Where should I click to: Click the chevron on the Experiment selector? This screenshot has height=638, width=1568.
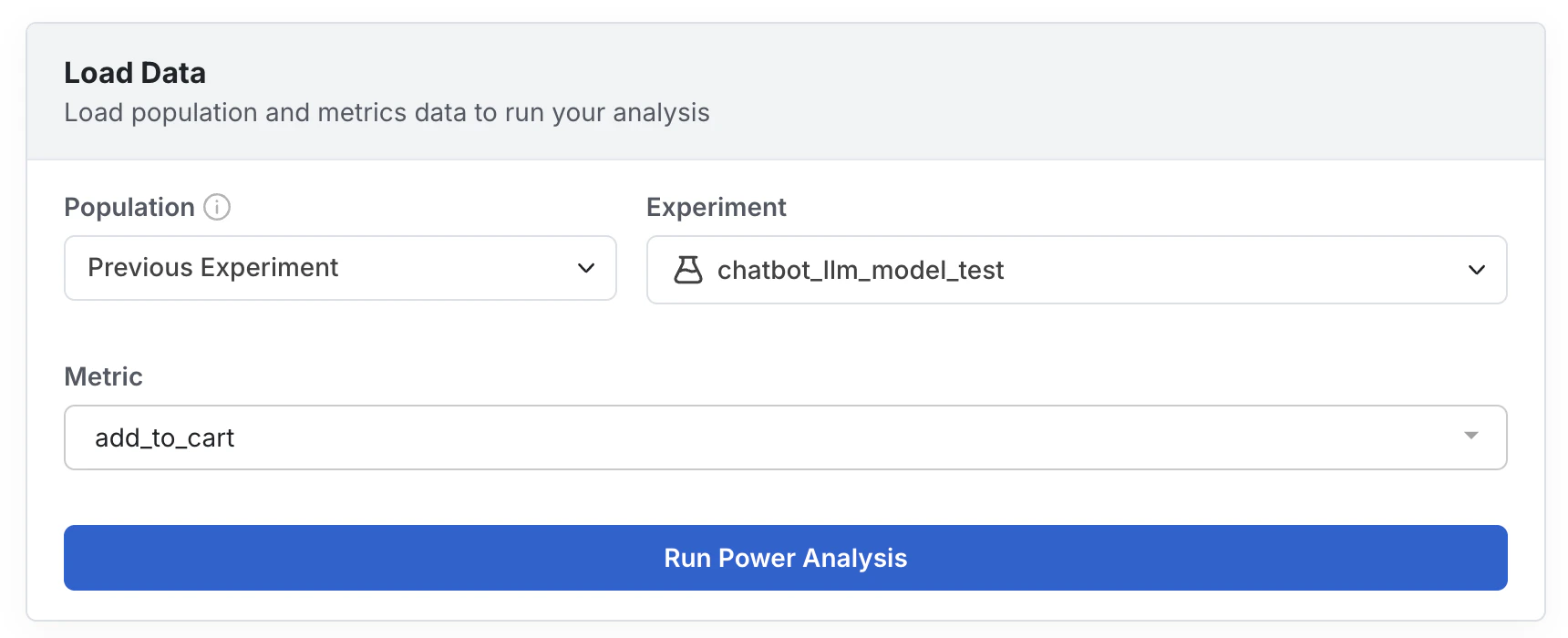point(1477,270)
